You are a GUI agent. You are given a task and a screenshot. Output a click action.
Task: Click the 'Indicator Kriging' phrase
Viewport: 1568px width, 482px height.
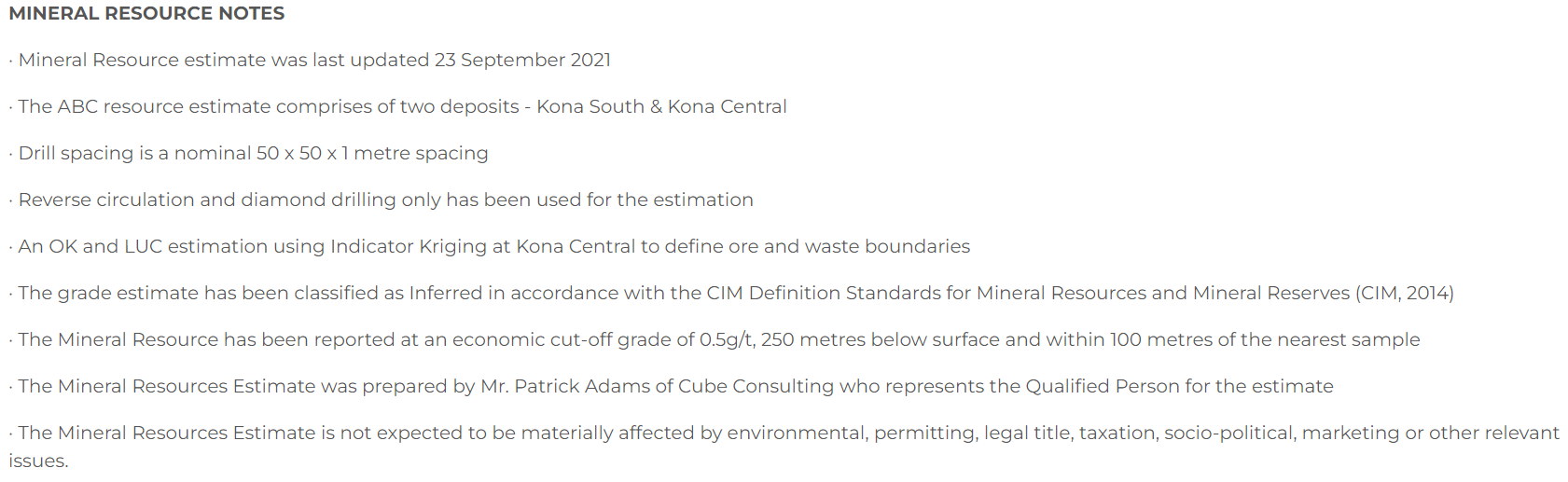click(x=409, y=247)
